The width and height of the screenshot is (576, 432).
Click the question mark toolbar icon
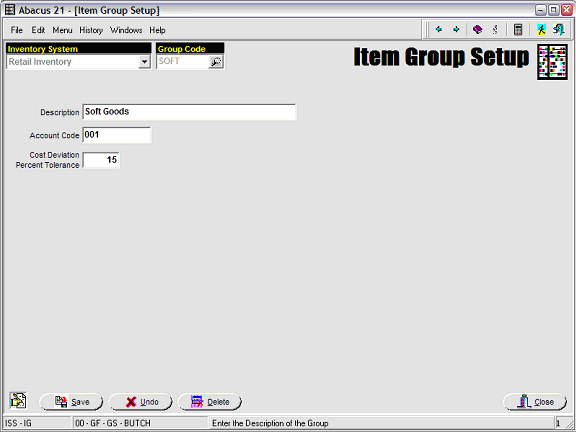[x=495, y=29]
